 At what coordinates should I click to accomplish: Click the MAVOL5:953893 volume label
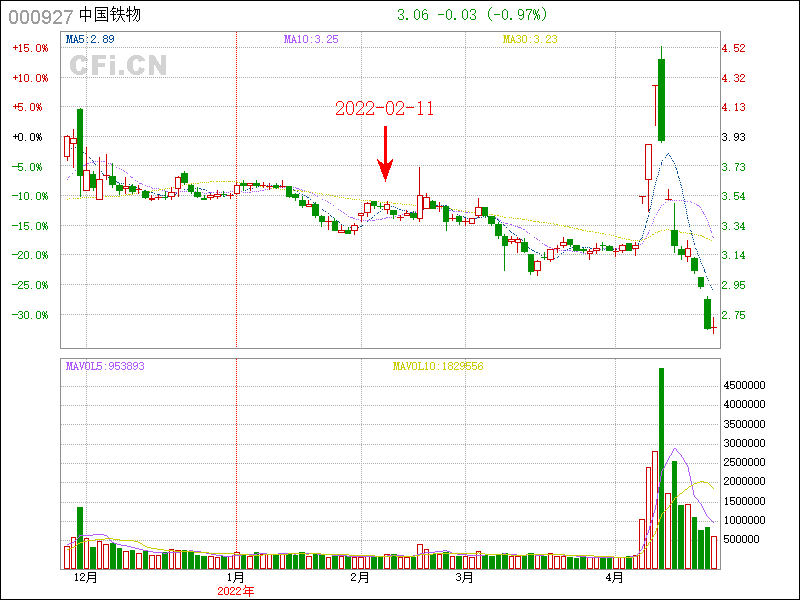[105, 366]
